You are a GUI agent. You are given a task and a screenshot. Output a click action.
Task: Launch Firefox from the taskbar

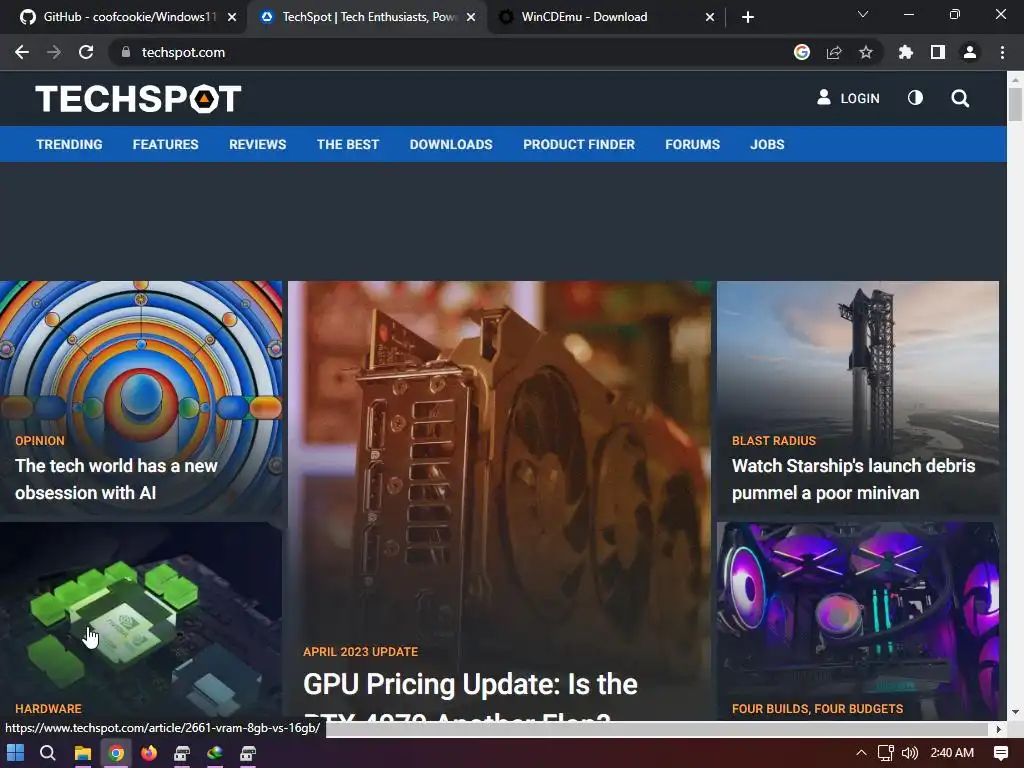tap(150, 753)
